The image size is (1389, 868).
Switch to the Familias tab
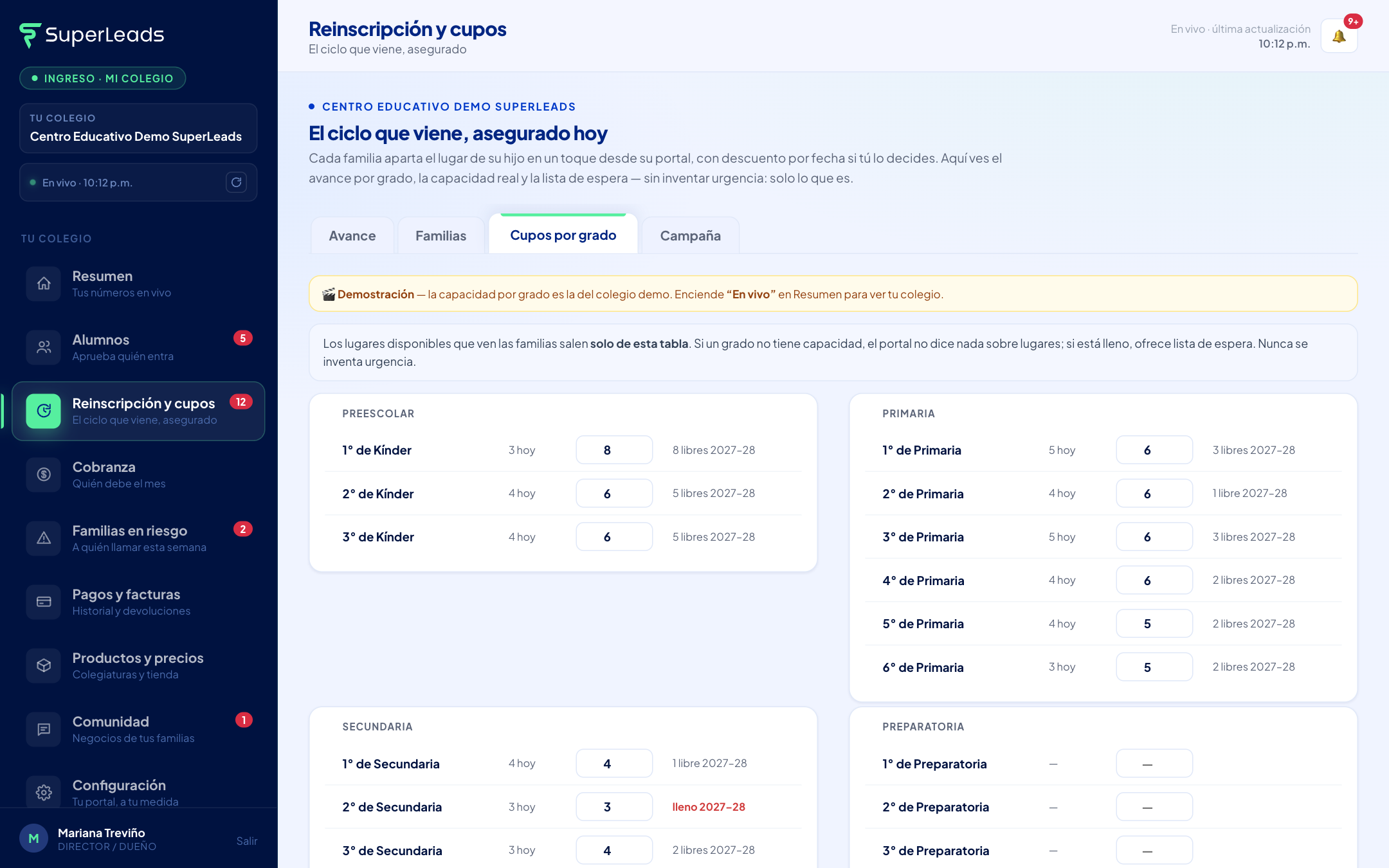(441, 235)
